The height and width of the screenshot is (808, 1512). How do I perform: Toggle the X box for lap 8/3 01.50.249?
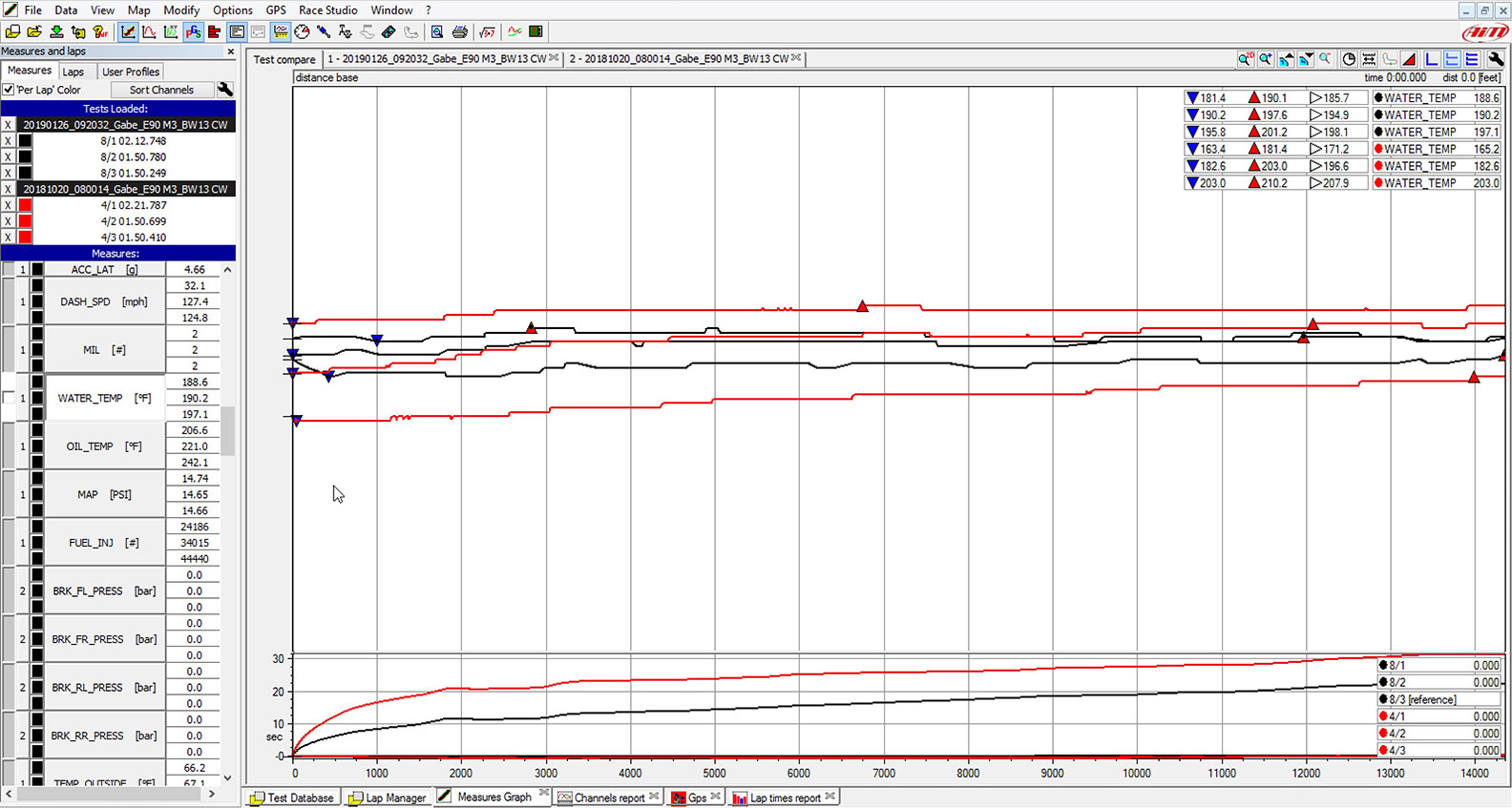(8, 173)
